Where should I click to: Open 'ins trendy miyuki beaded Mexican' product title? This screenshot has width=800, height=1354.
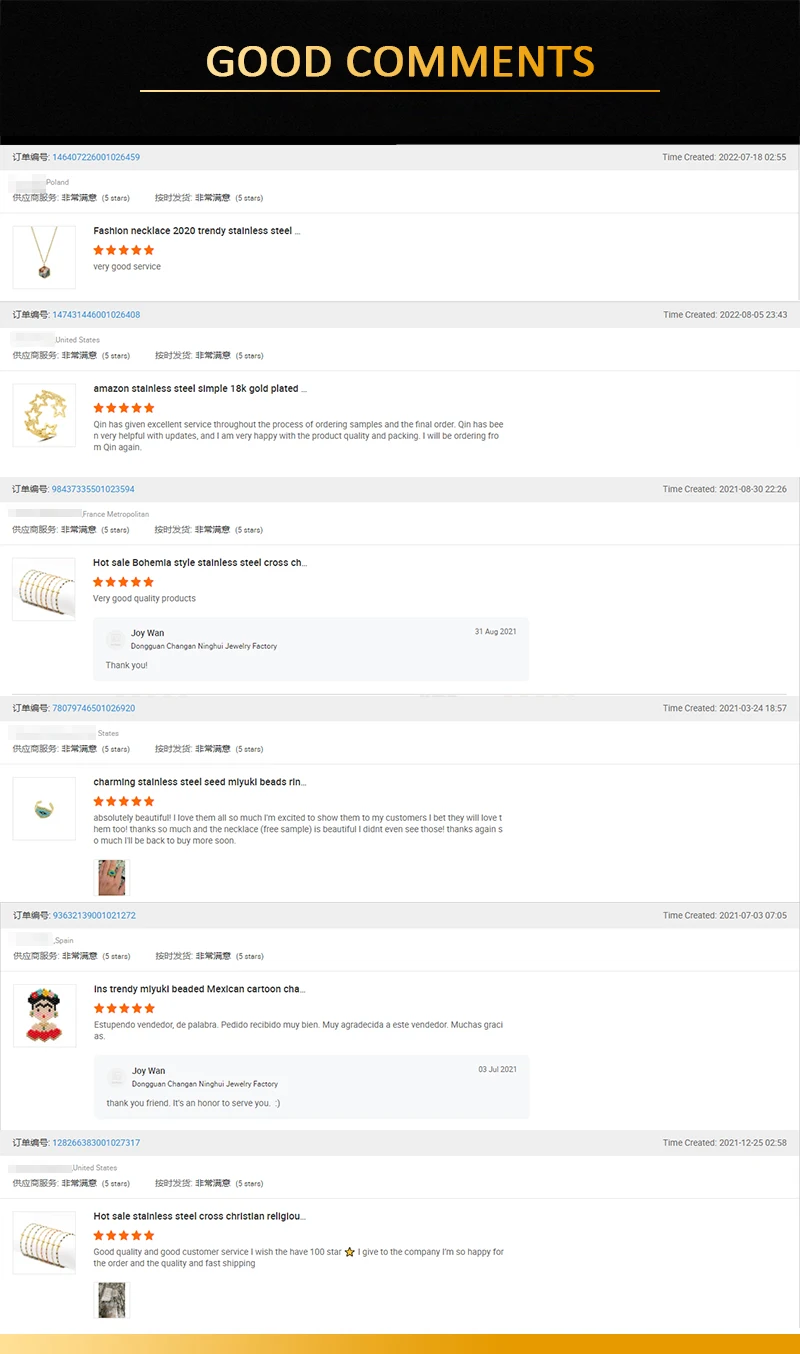pyautogui.click(x=199, y=989)
